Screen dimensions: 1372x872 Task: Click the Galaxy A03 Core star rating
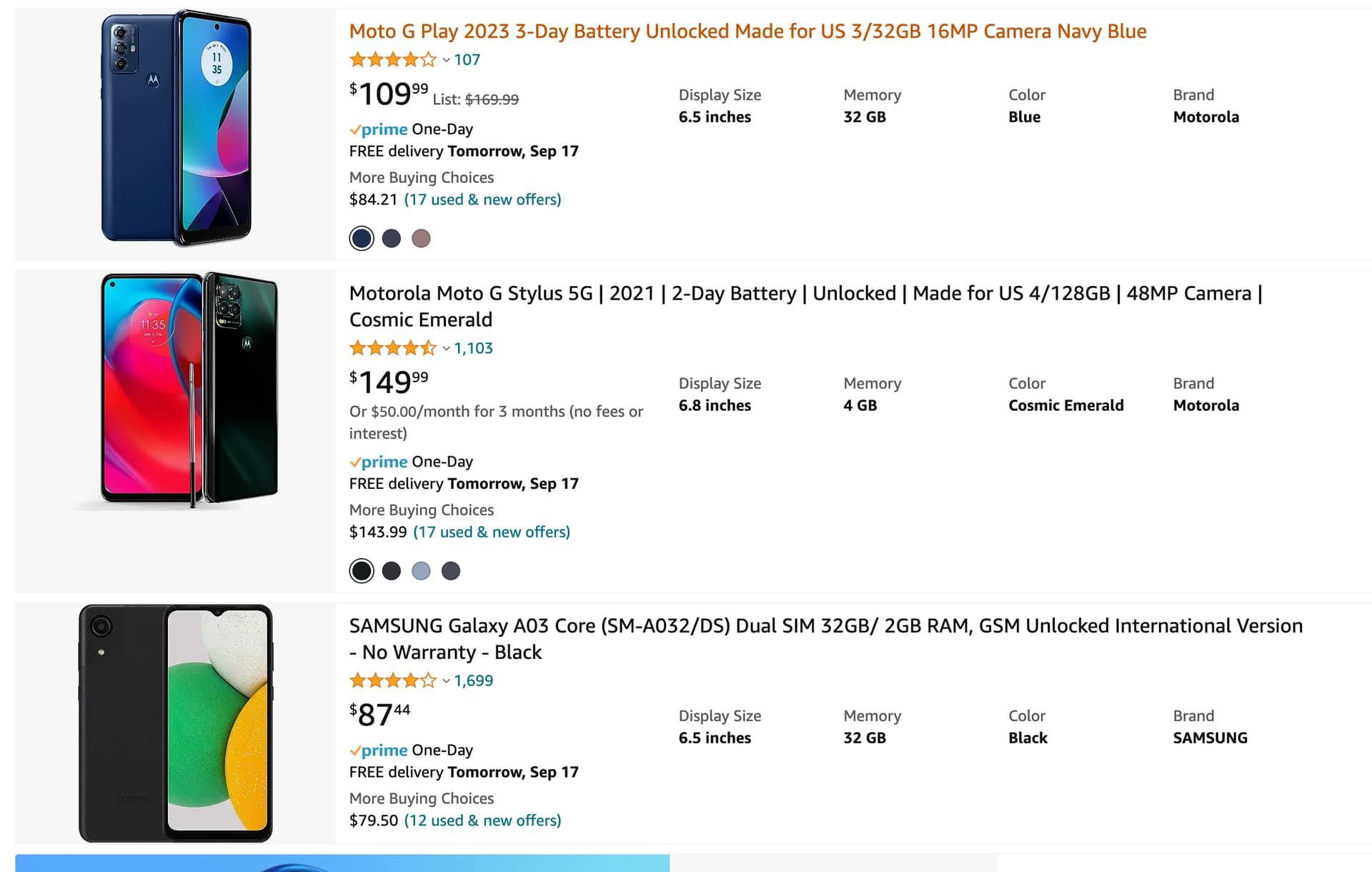click(392, 681)
